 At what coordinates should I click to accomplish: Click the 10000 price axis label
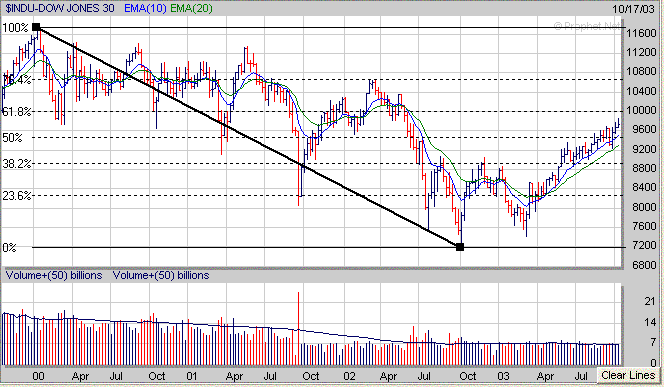point(641,110)
